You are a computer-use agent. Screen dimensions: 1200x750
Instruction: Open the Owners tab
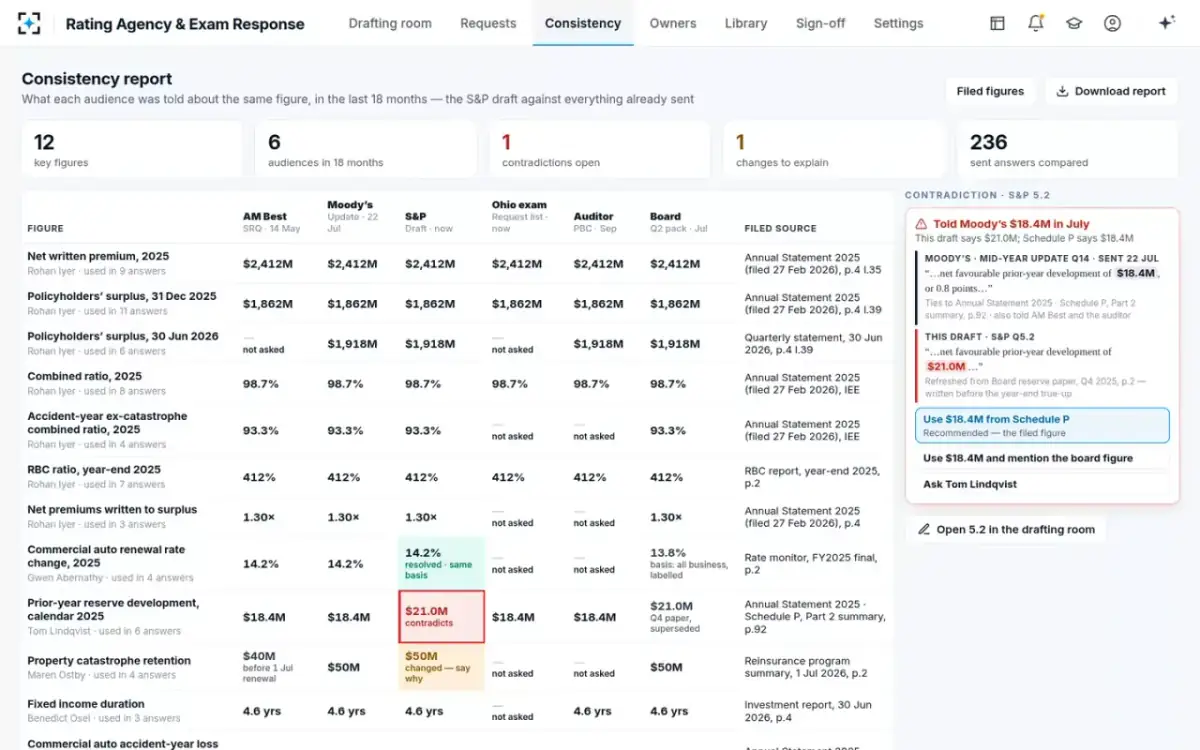tap(673, 23)
